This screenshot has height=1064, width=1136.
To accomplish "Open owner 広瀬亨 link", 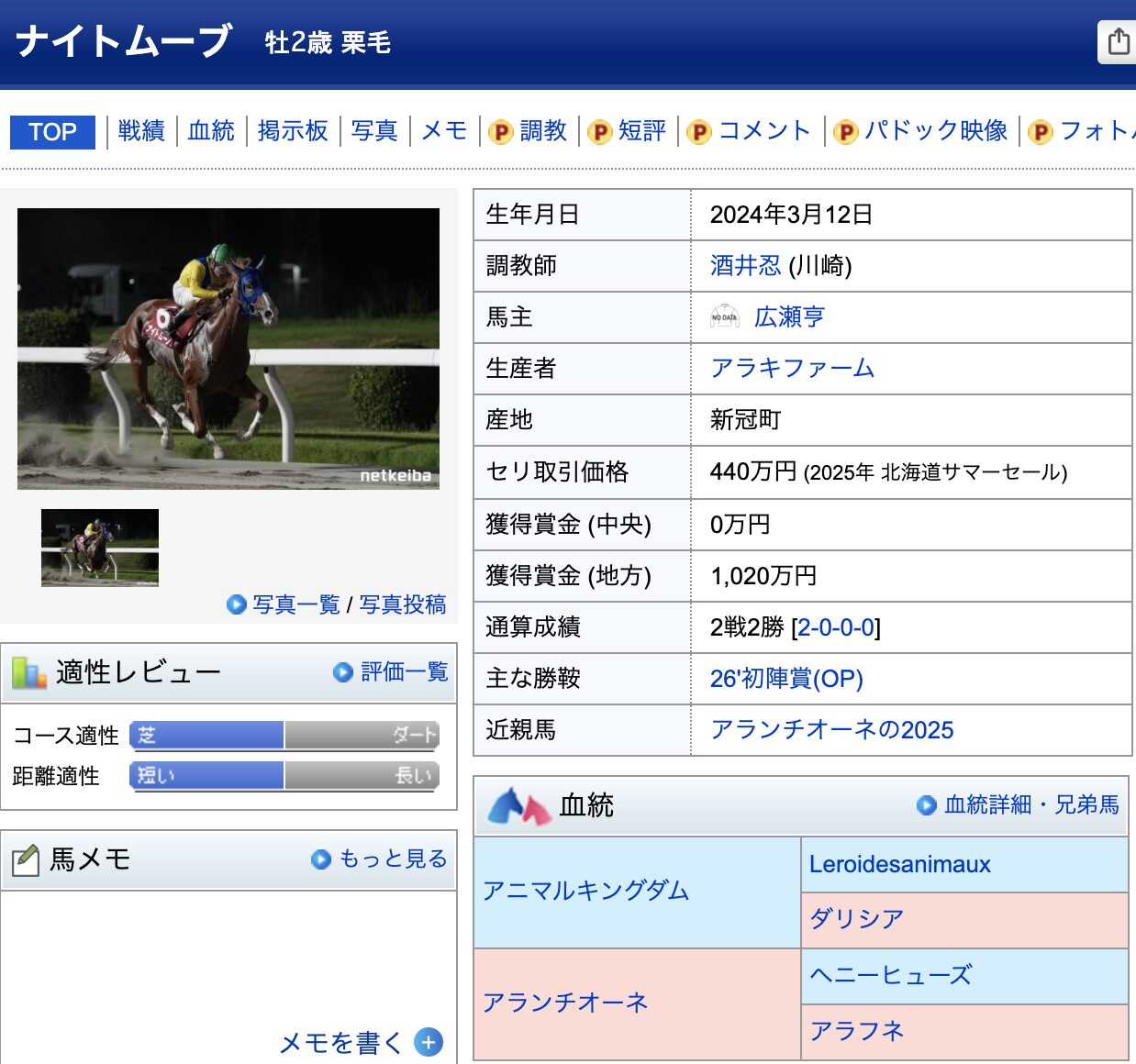I will point(789,317).
